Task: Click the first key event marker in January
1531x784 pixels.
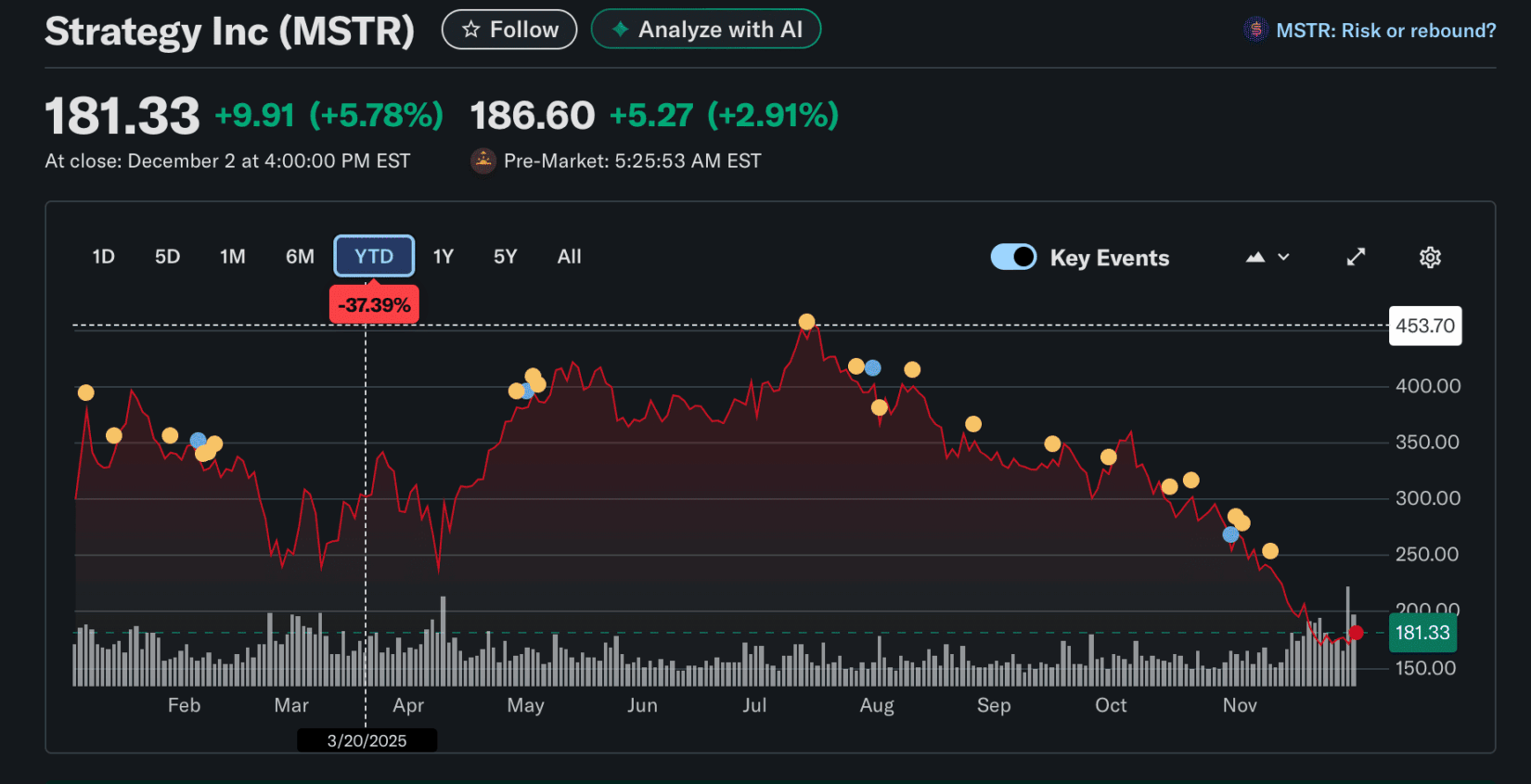Action: point(85,392)
